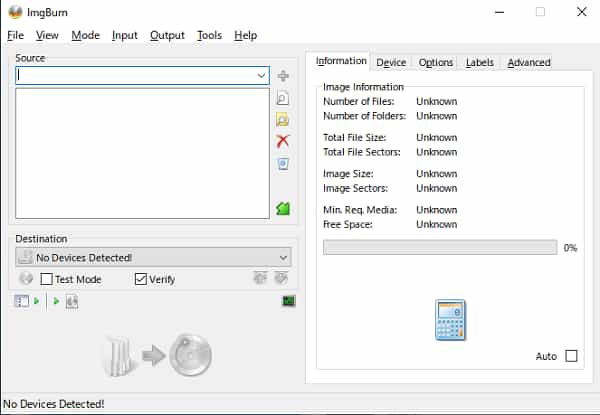This screenshot has height=415, width=600.
Task: Click the browse for folder icon
Action: [283, 120]
